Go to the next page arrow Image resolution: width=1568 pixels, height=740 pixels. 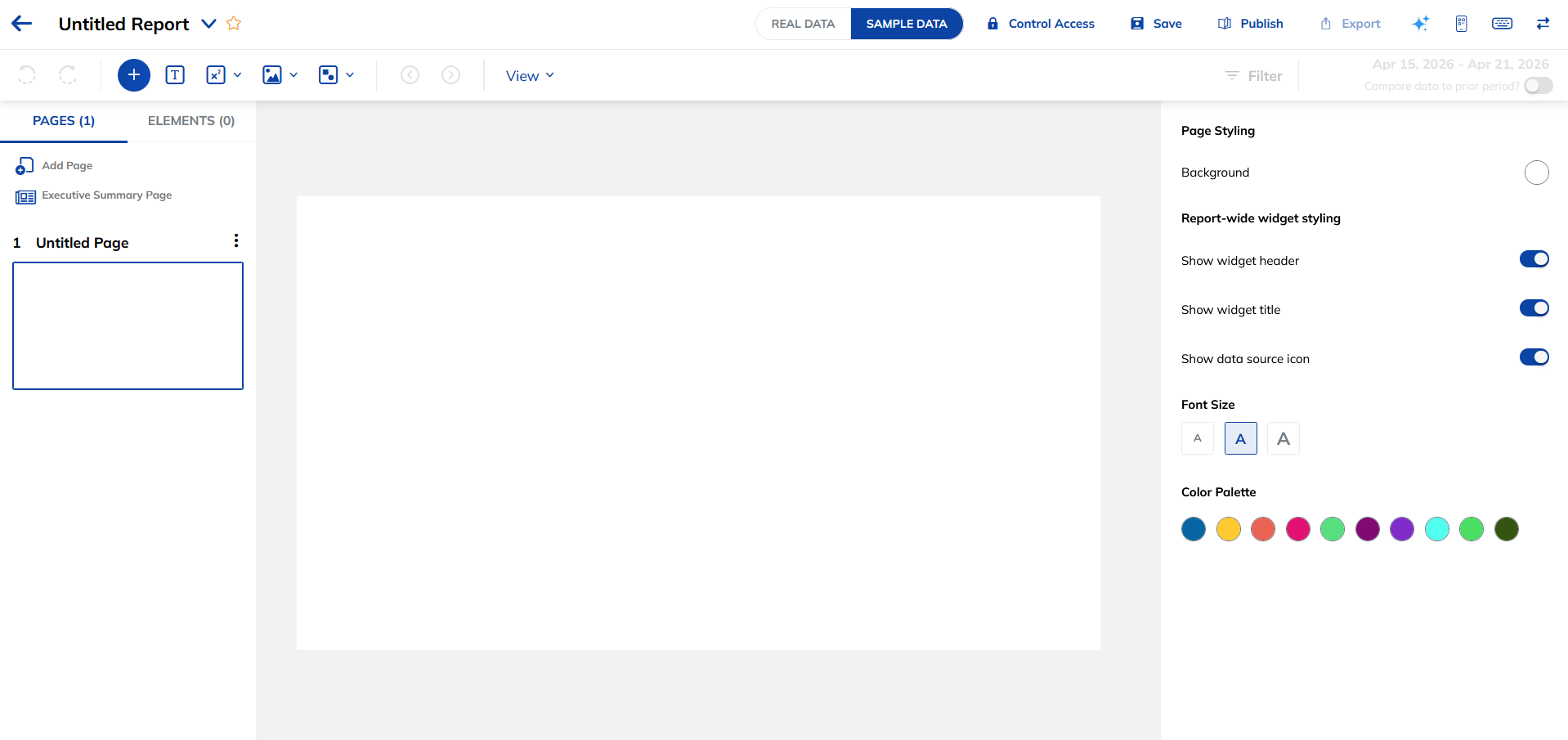[451, 75]
